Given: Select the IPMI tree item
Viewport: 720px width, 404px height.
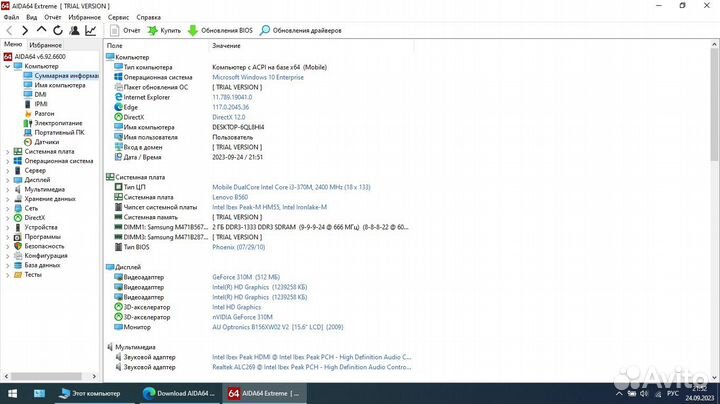Looking at the screenshot, I should click(x=35, y=104).
